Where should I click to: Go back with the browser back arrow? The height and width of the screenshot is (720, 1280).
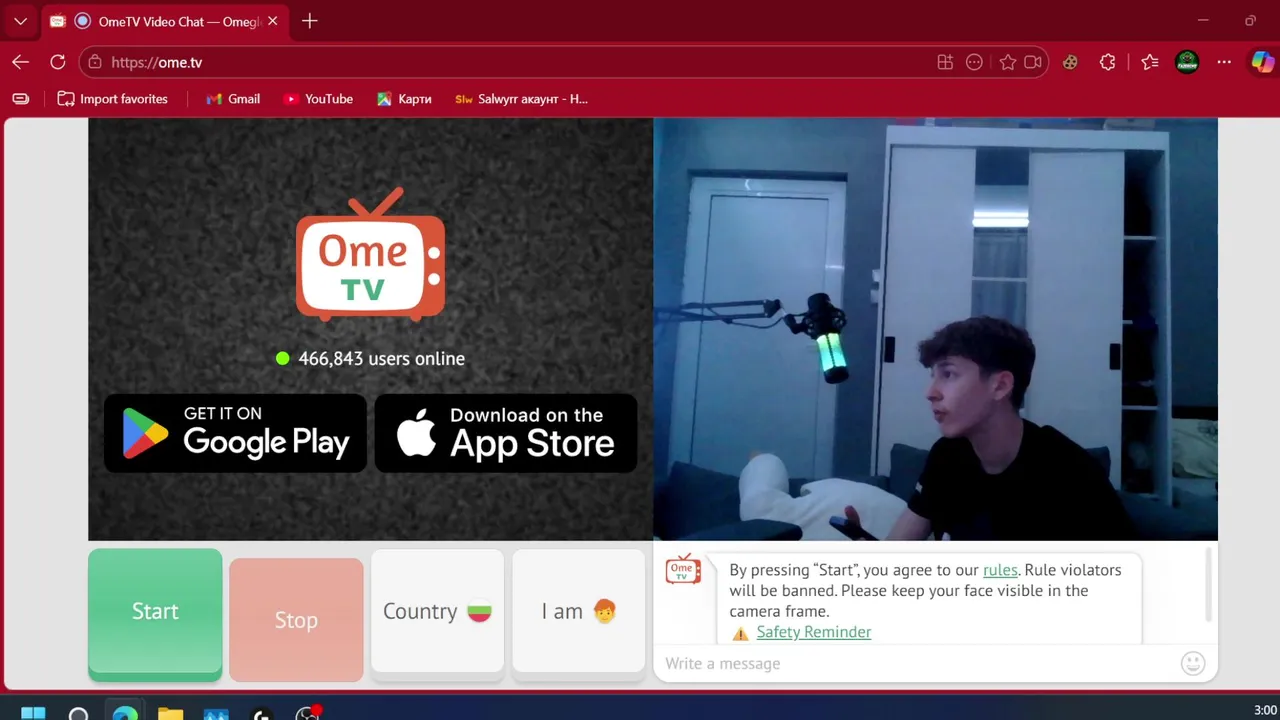[x=21, y=62]
